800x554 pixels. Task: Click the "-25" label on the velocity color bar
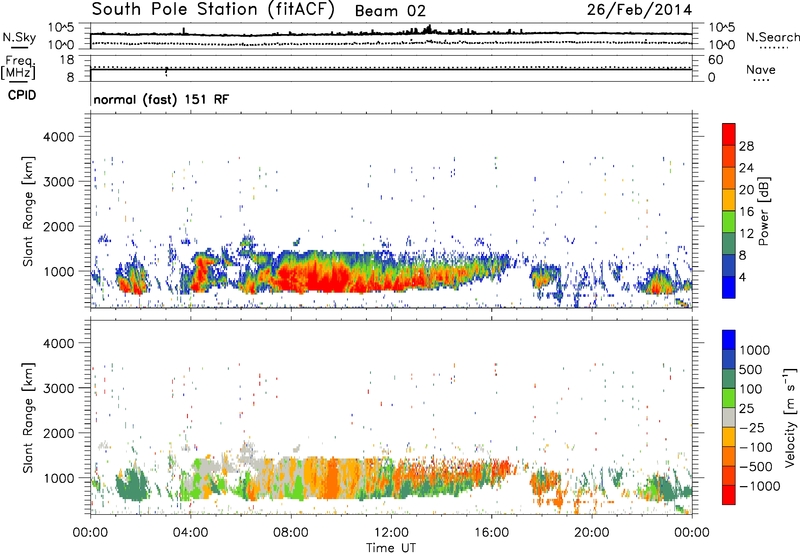click(750, 428)
